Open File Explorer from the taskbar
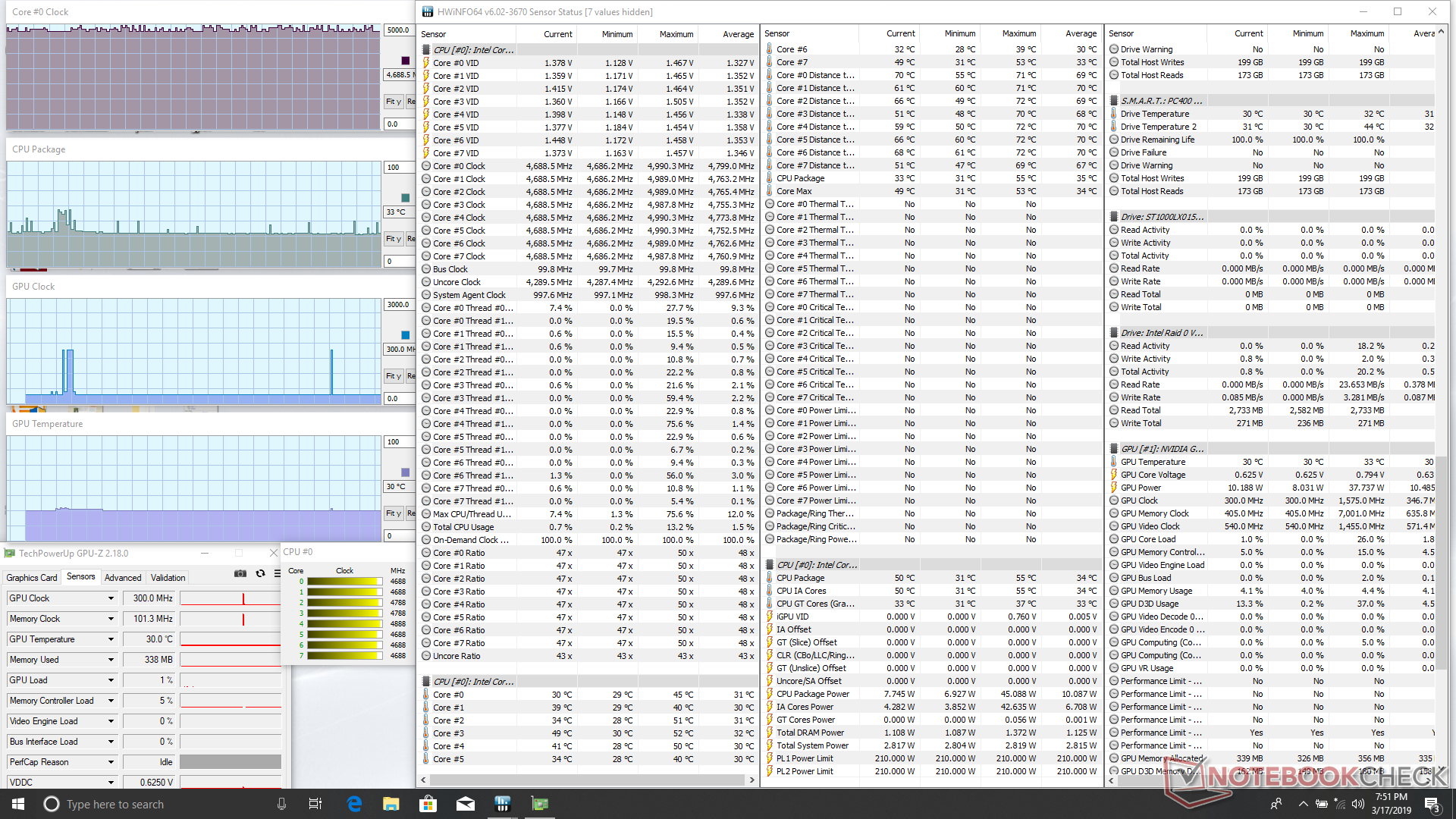 pos(391,804)
